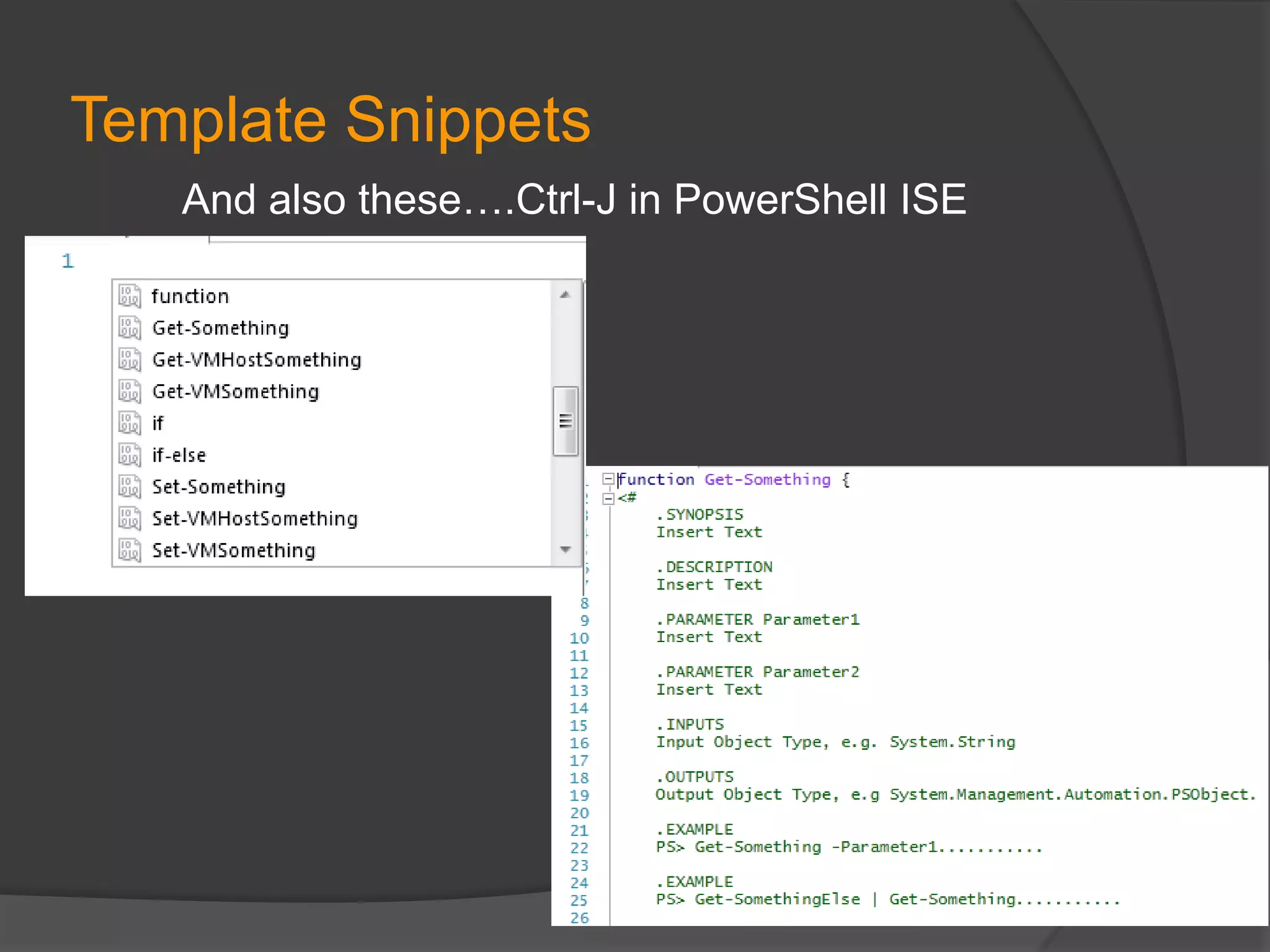Select the 'function' snippet entry
This screenshot has height=952, width=1270.
point(332,296)
